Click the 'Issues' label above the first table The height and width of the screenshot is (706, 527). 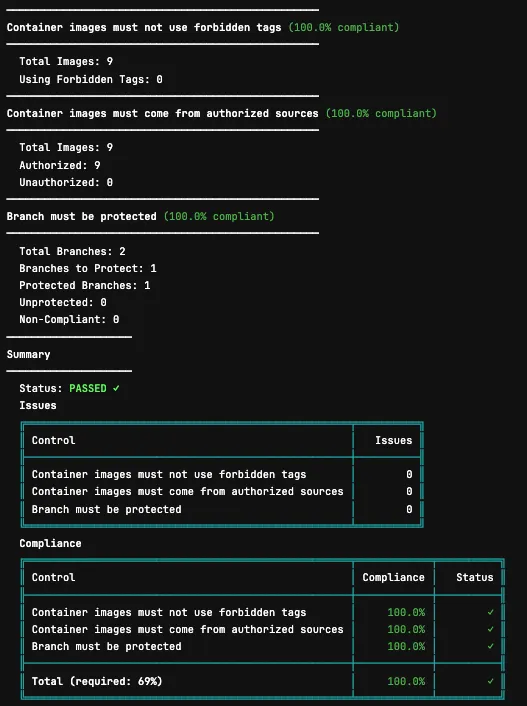coord(38,405)
